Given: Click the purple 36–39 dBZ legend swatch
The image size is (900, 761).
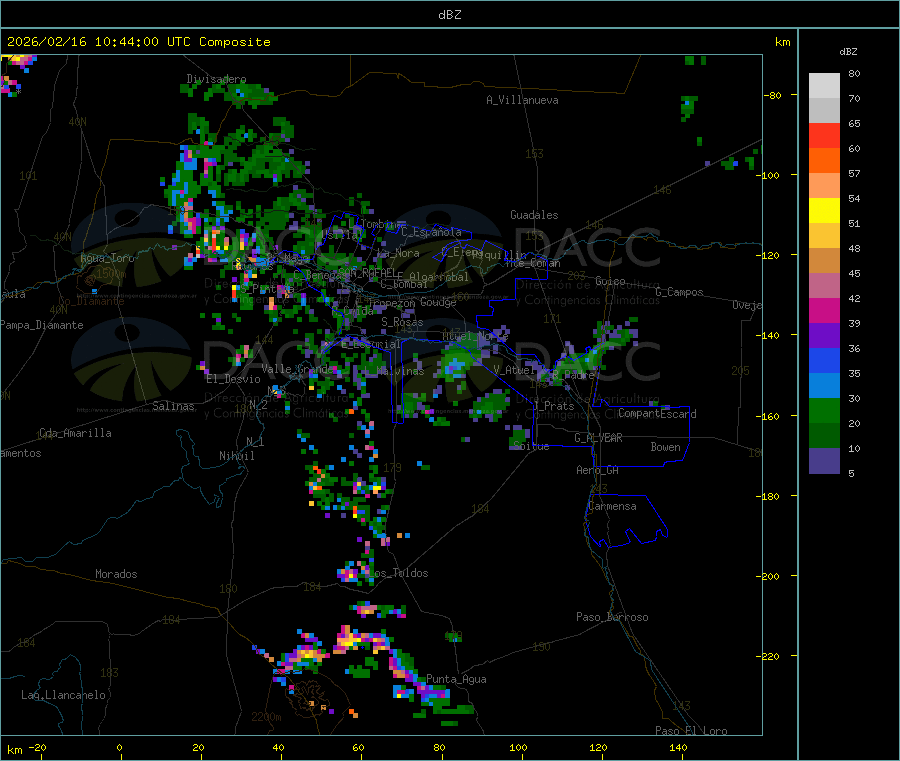Looking at the screenshot, I should pos(824,335).
